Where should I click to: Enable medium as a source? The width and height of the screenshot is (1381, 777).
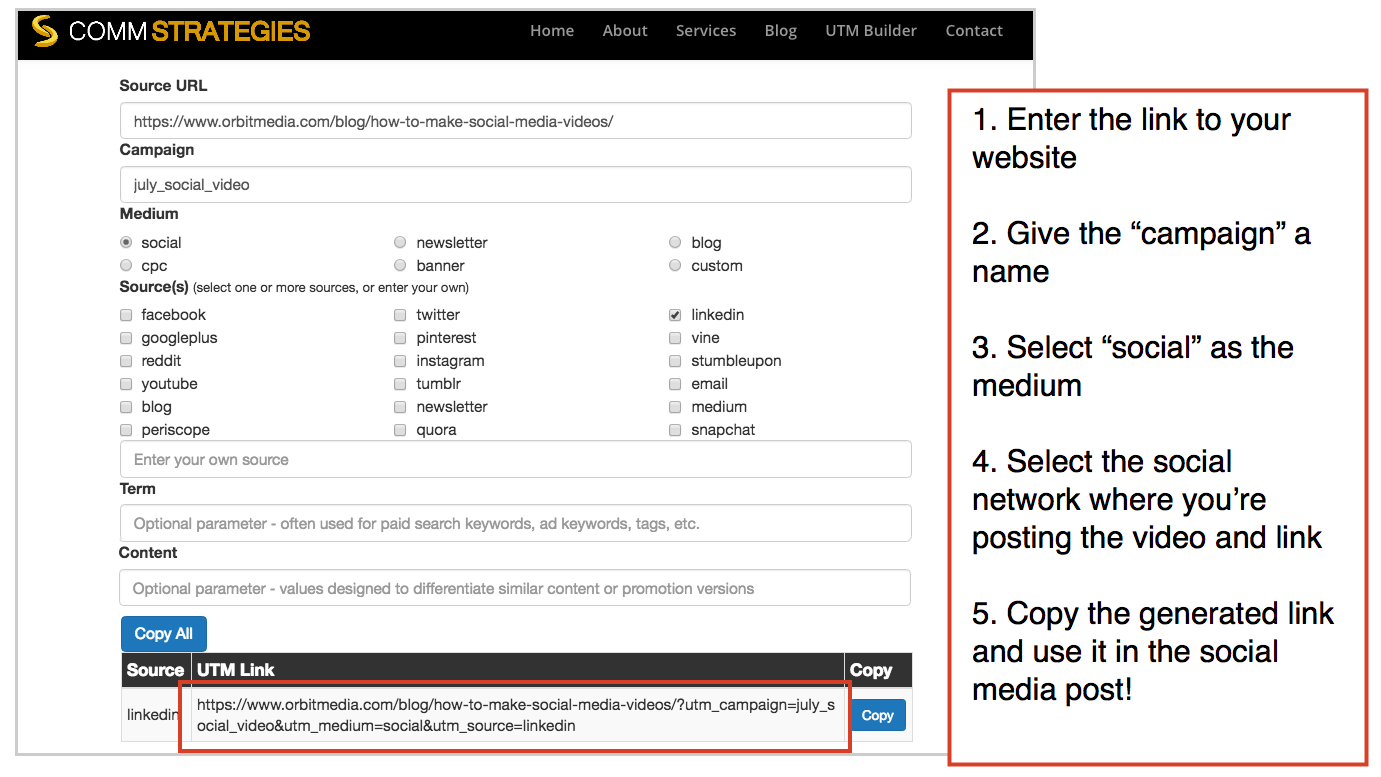(675, 407)
